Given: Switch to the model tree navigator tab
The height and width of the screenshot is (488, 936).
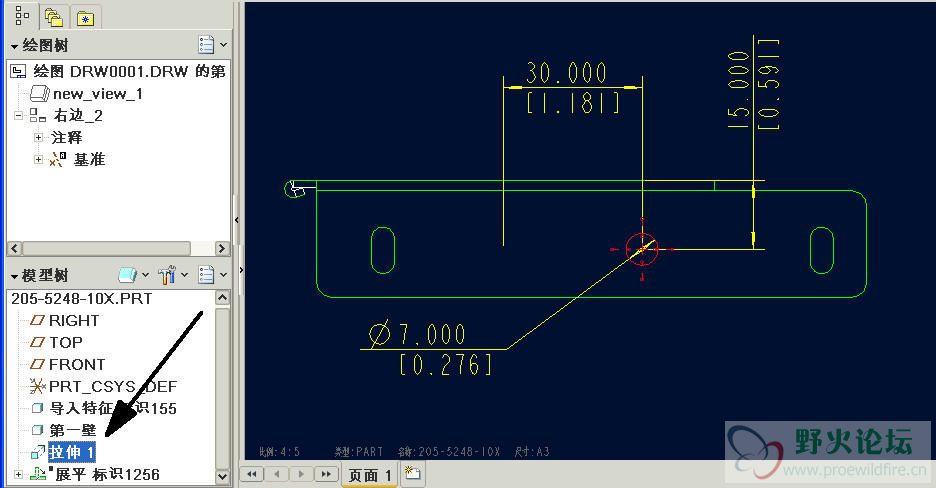Looking at the screenshot, I should pos(22,16).
